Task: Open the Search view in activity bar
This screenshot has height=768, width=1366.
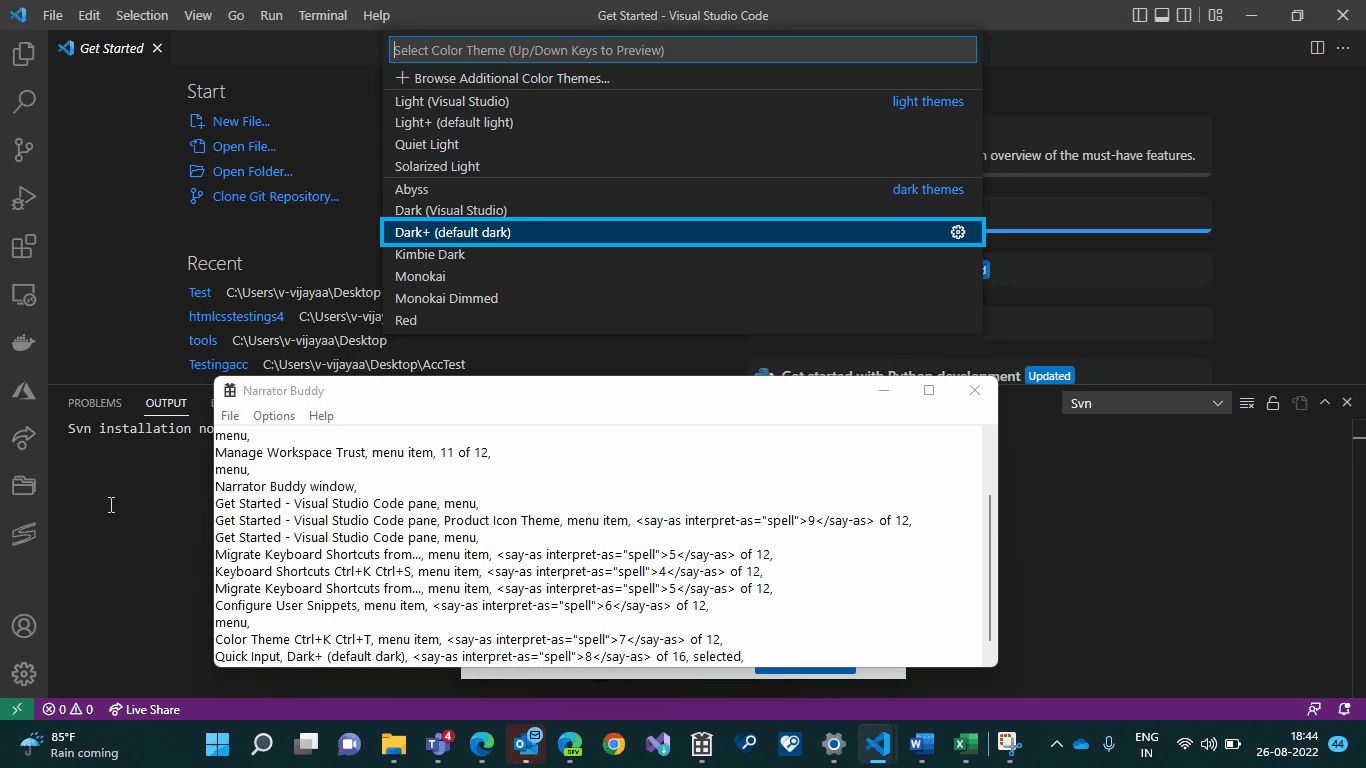Action: tap(24, 101)
